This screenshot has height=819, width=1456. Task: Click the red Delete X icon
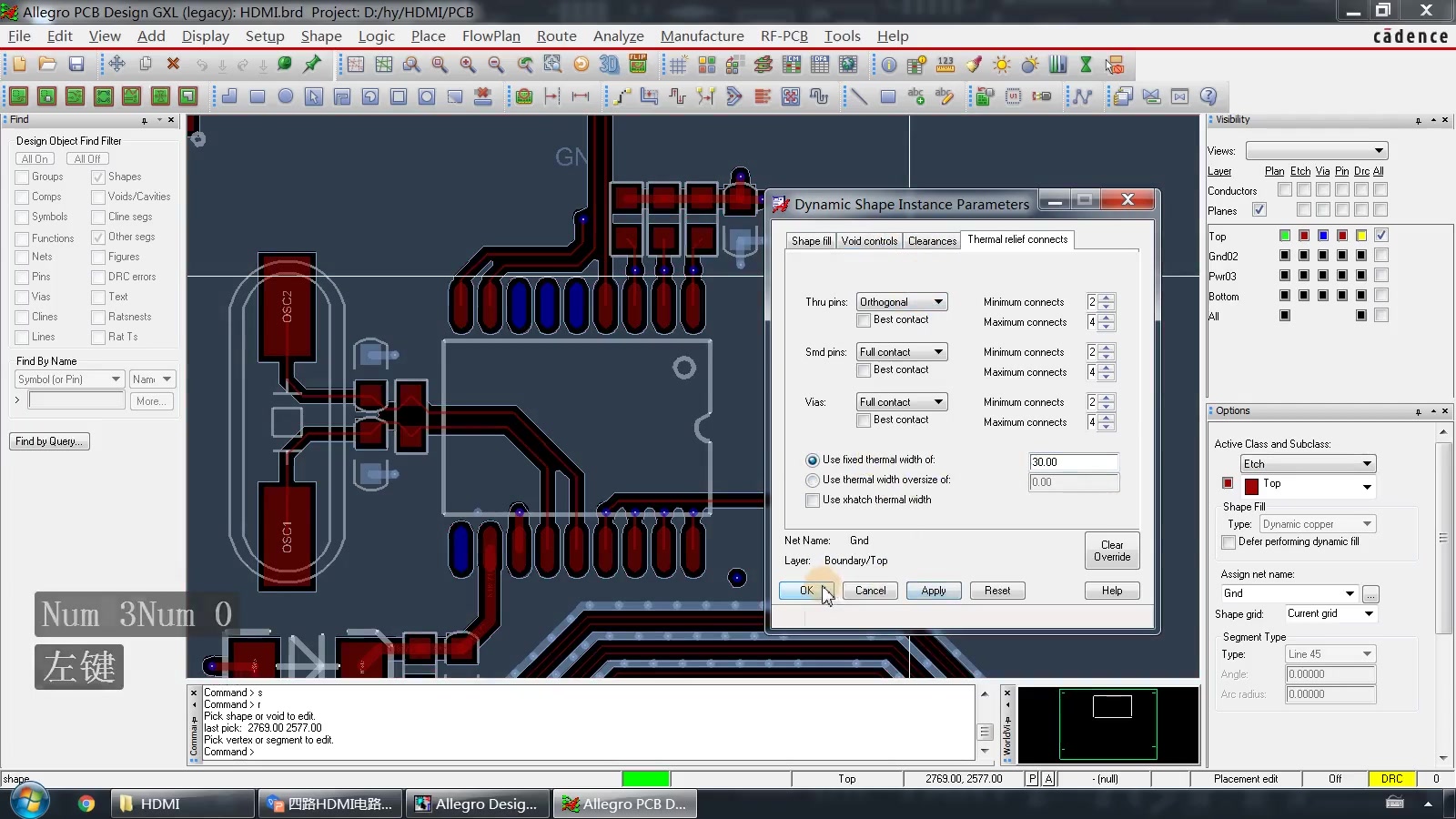(173, 65)
